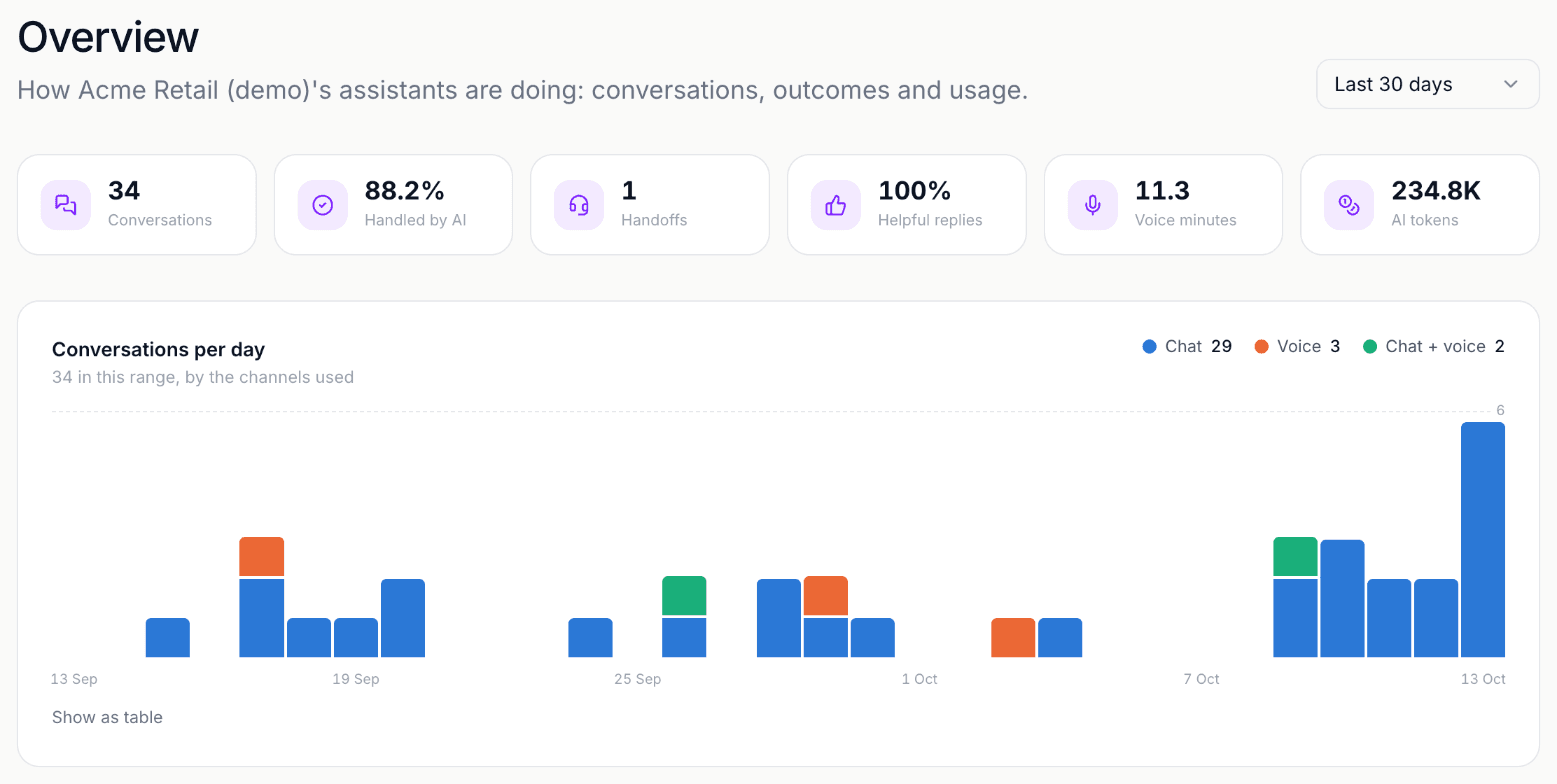Click the 34 conversations count
This screenshot has height=784, width=1557.
pyautogui.click(x=124, y=190)
